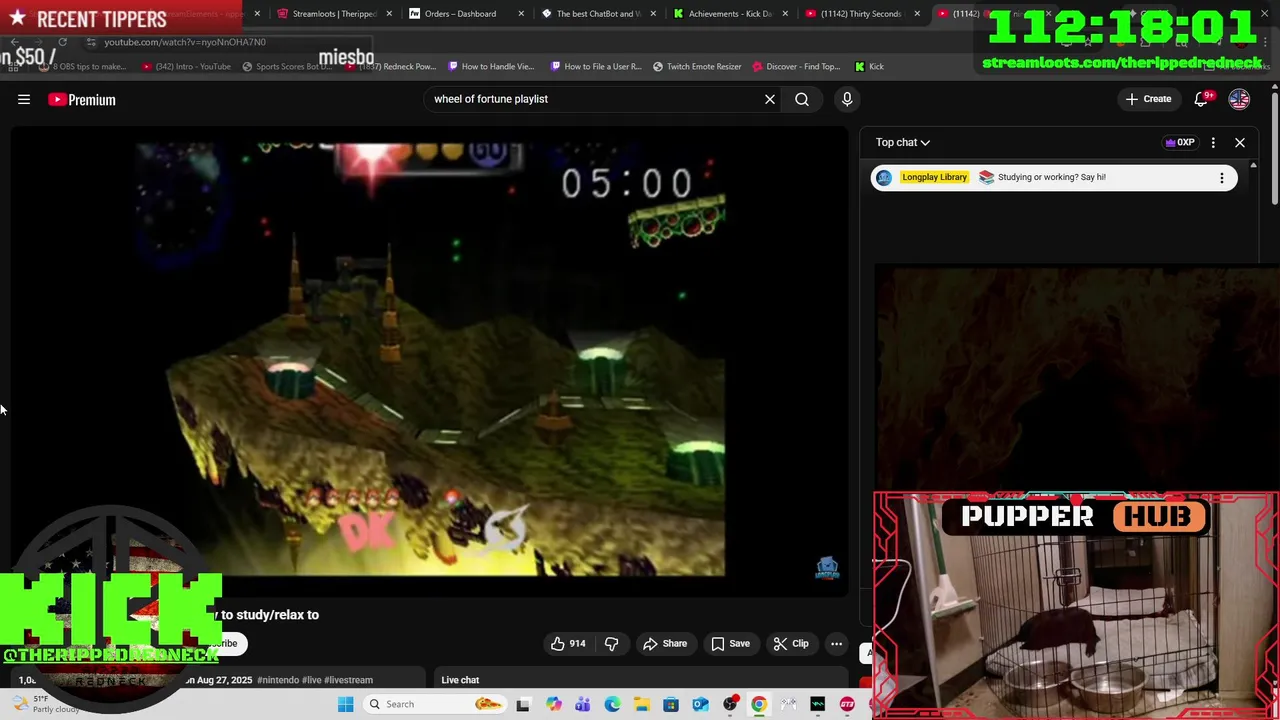This screenshot has height=720, width=1280.
Task: Click the 0XP channel points button
Action: (x=1180, y=142)
